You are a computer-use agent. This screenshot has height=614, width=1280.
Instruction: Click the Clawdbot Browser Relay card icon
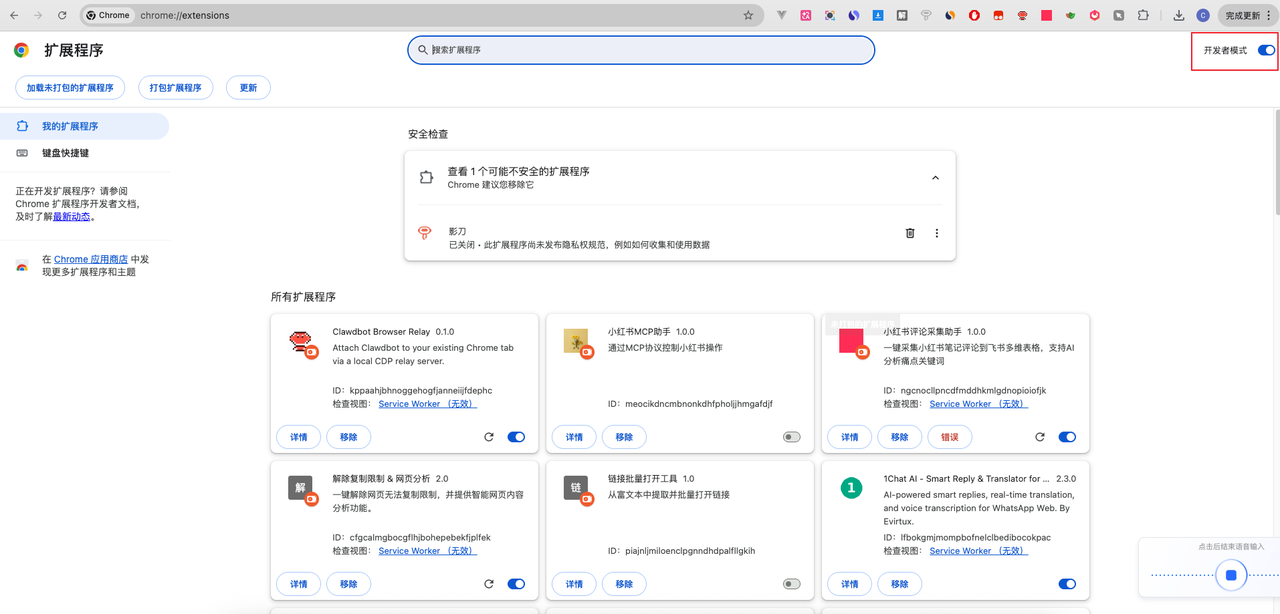(x=301, y=343)
